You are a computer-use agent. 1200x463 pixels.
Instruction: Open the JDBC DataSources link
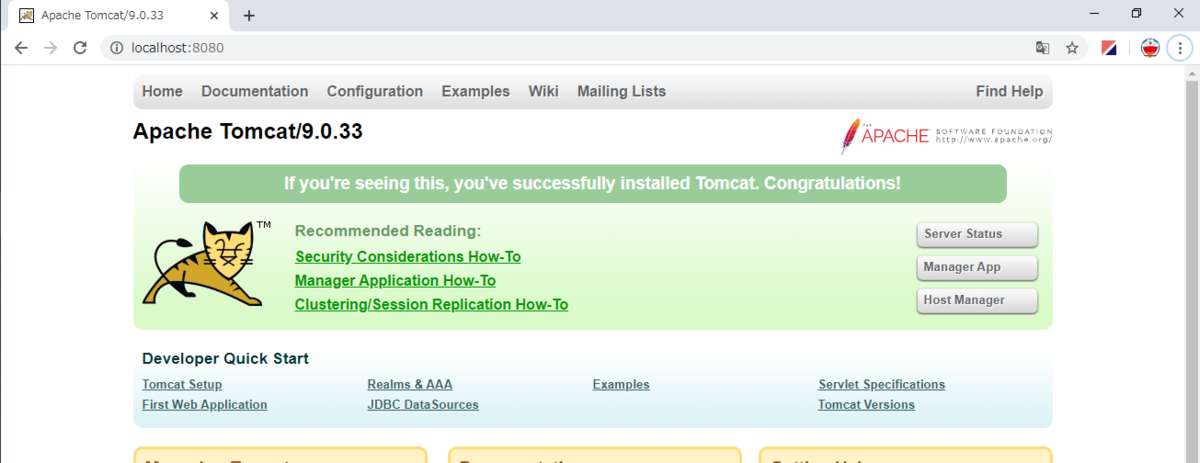coord(423,405)
